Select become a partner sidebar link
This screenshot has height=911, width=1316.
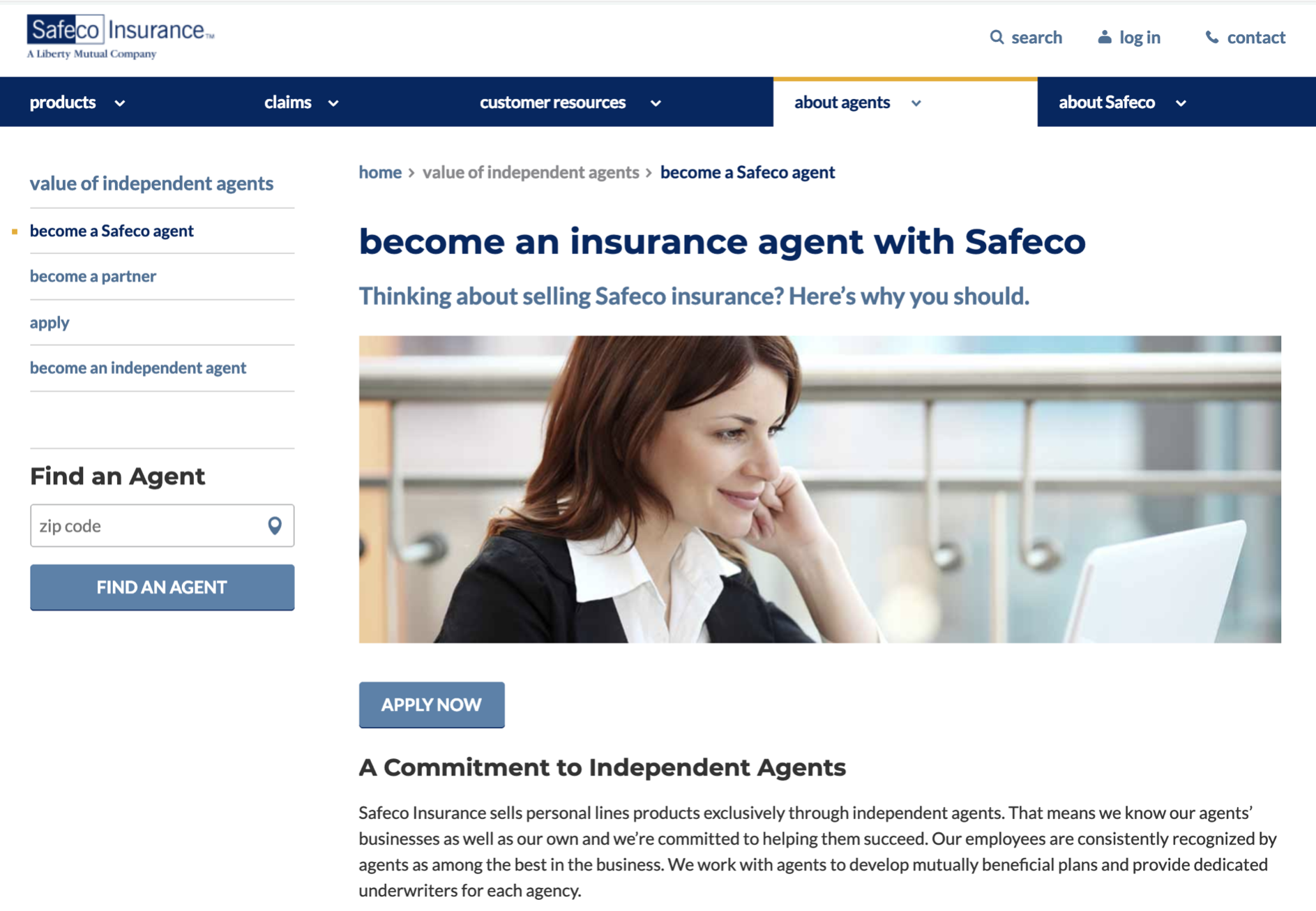[93, 276]
